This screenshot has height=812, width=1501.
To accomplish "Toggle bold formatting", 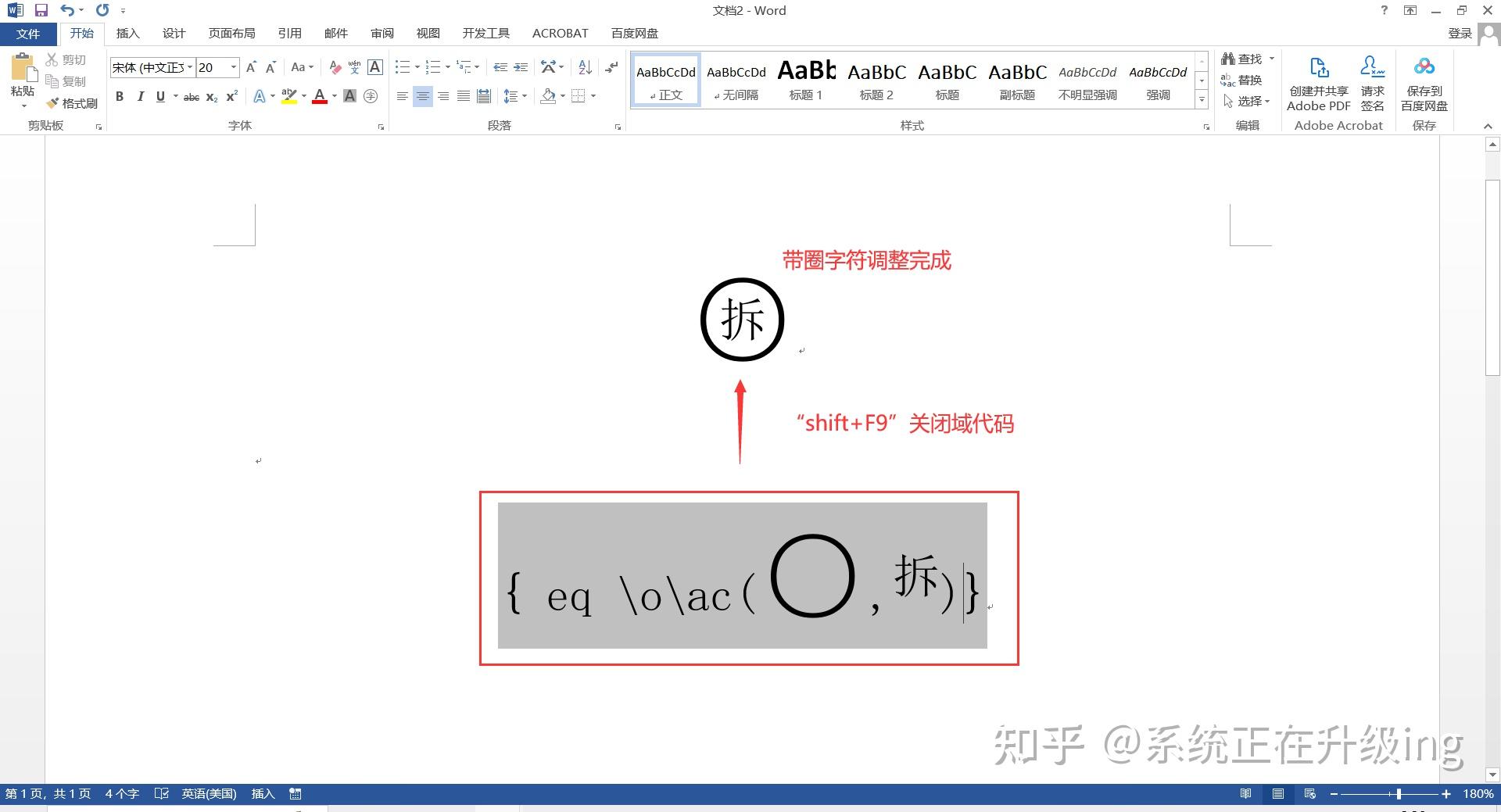I will pyautogui.click(x=120, y=96).
